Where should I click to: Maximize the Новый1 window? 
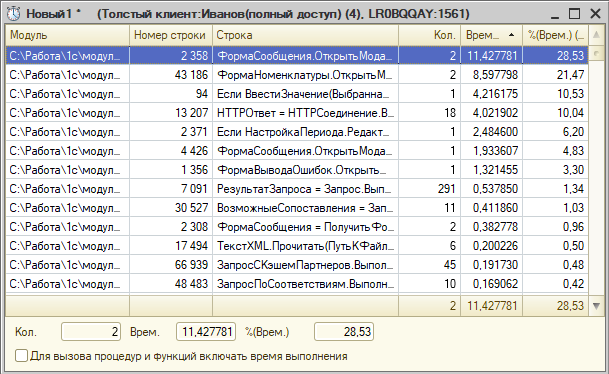click(574, 14)
